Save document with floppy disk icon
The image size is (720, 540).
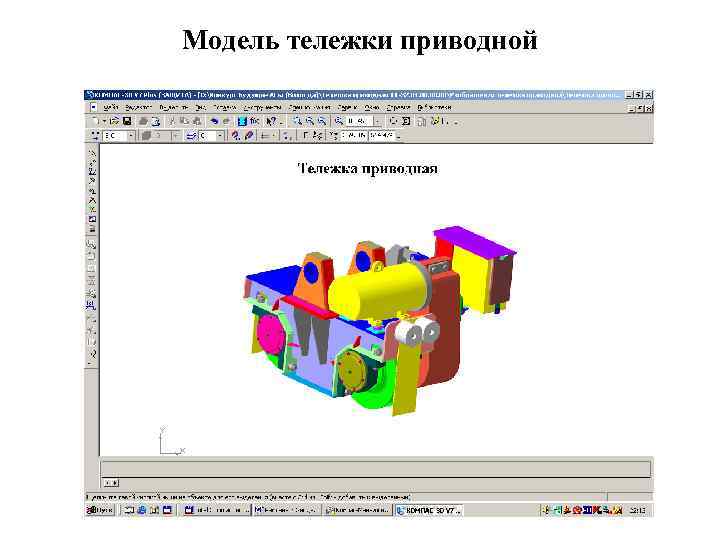[127, 121]
